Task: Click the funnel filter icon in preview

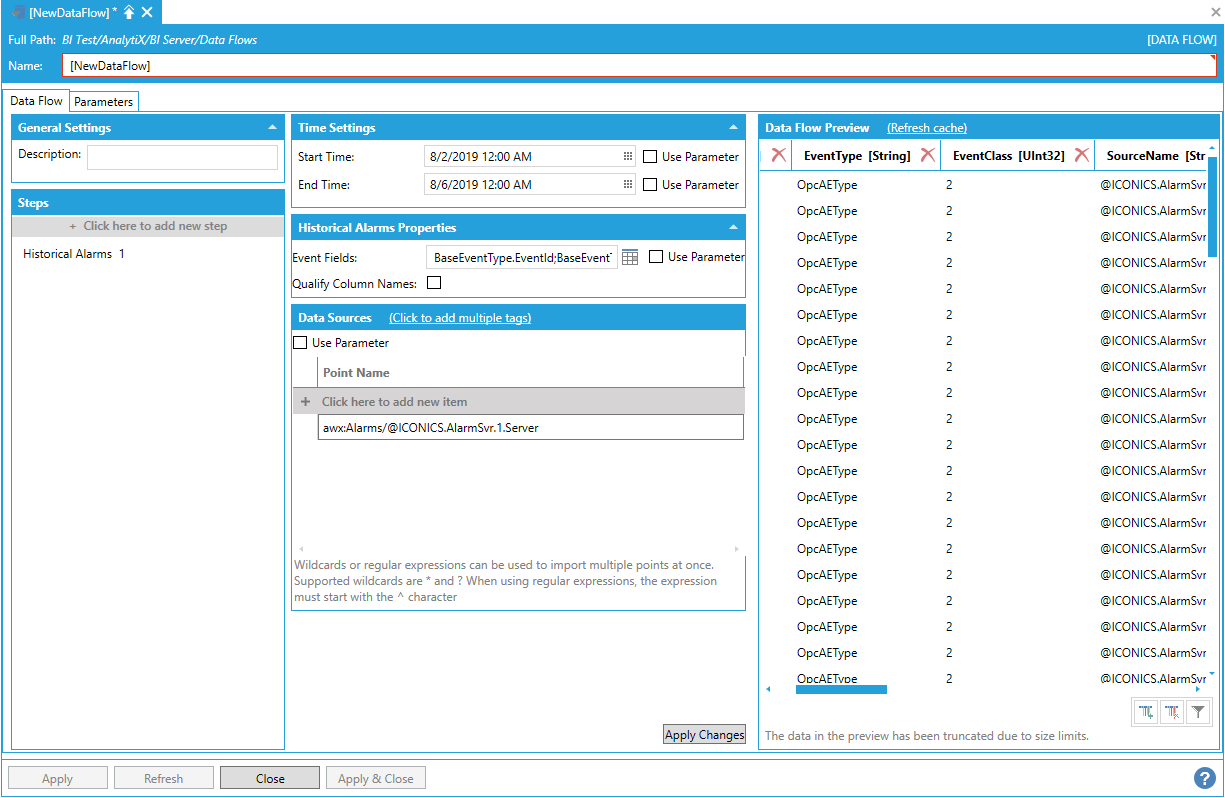Action: click(1198, 712)
